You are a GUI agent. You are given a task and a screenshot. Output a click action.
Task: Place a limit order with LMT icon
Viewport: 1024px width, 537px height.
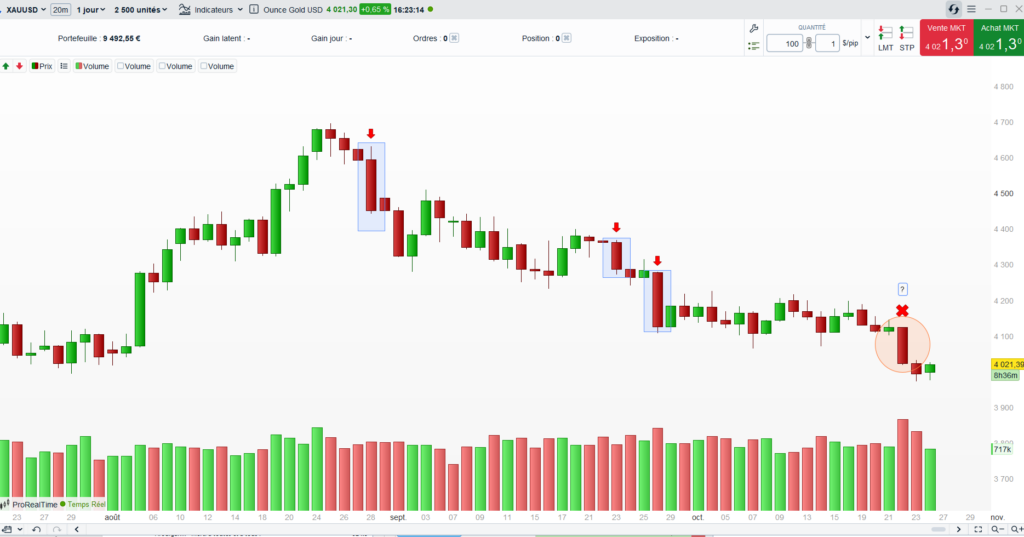click(886, 39)
